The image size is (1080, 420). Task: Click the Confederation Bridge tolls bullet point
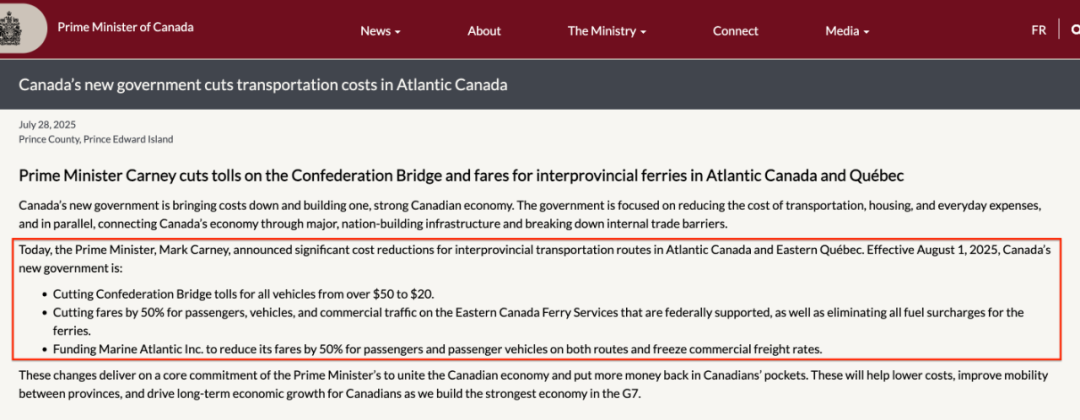[x=243, y=294]
